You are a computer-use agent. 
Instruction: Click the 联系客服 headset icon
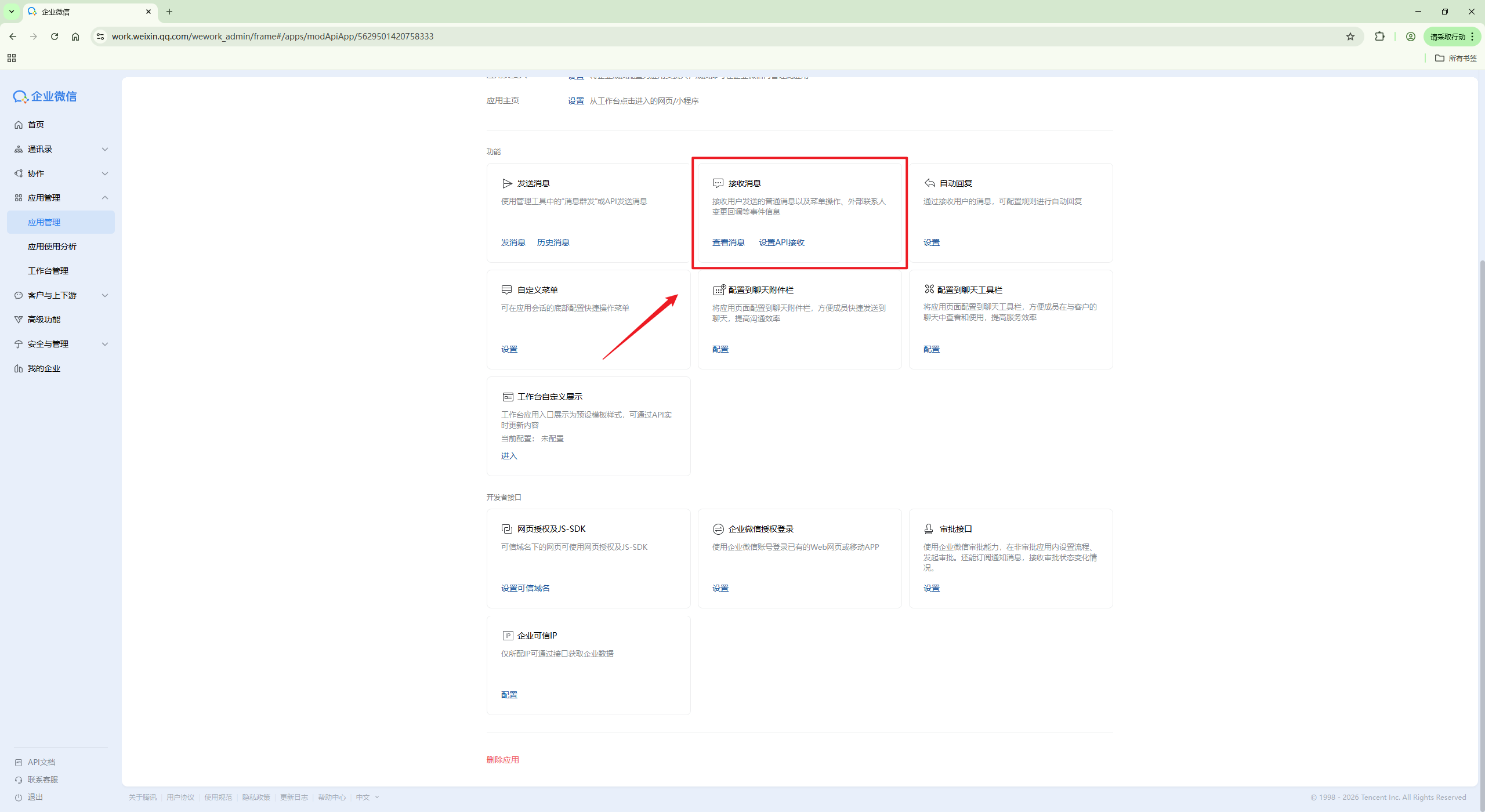point(19,780)
